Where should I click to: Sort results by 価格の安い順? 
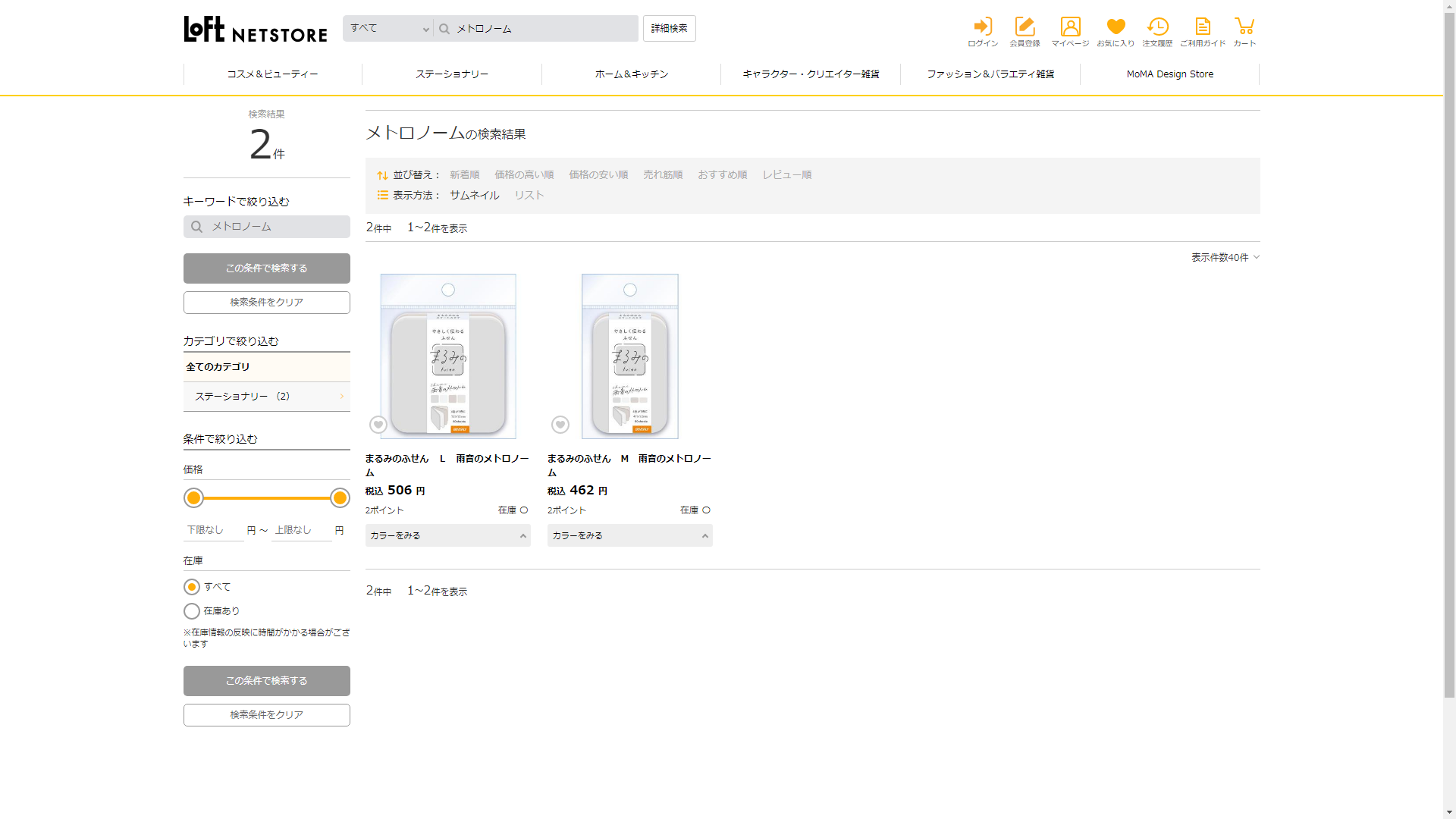(598, 174)
